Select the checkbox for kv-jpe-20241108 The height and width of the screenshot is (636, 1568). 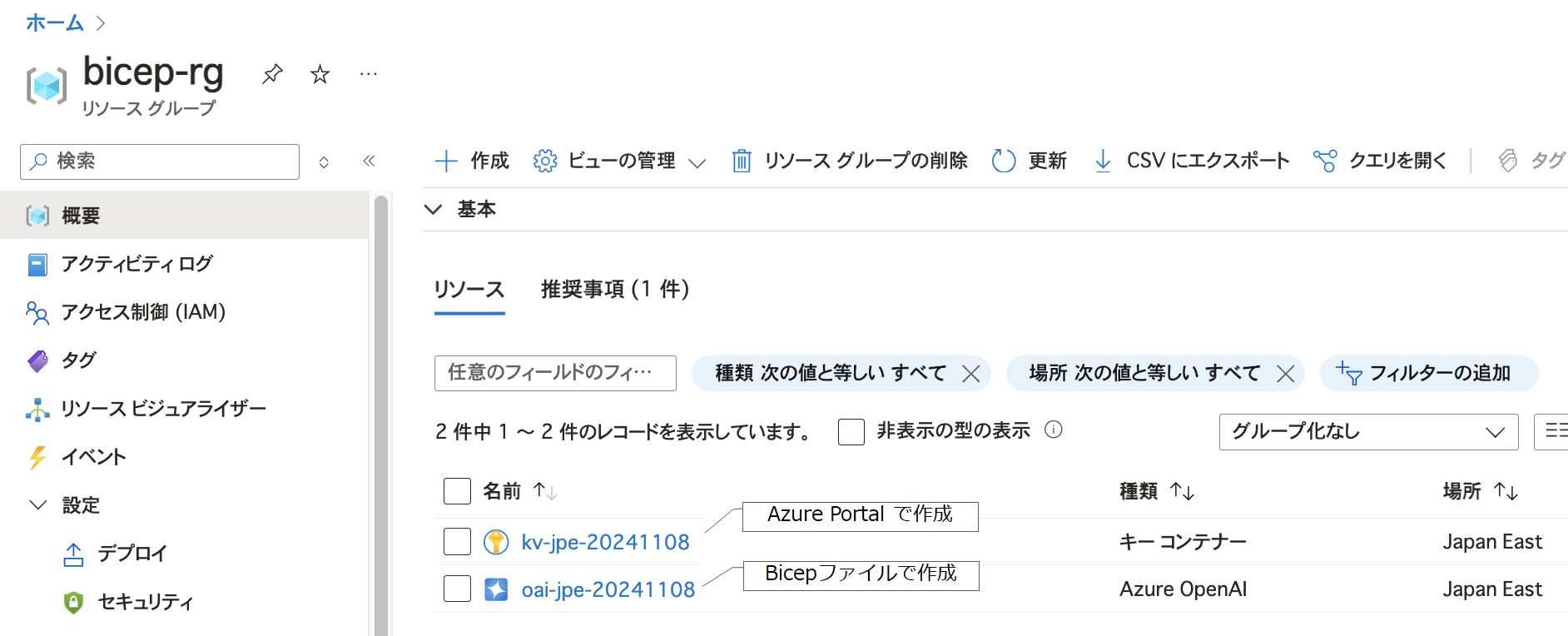(x=457, y=541)
